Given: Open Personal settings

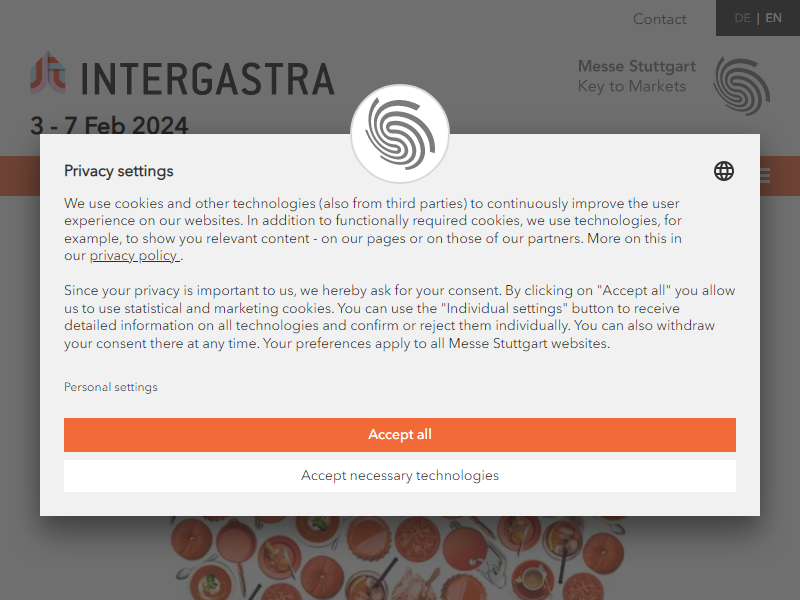Looking at the screenshot, I should coord(111,387).
